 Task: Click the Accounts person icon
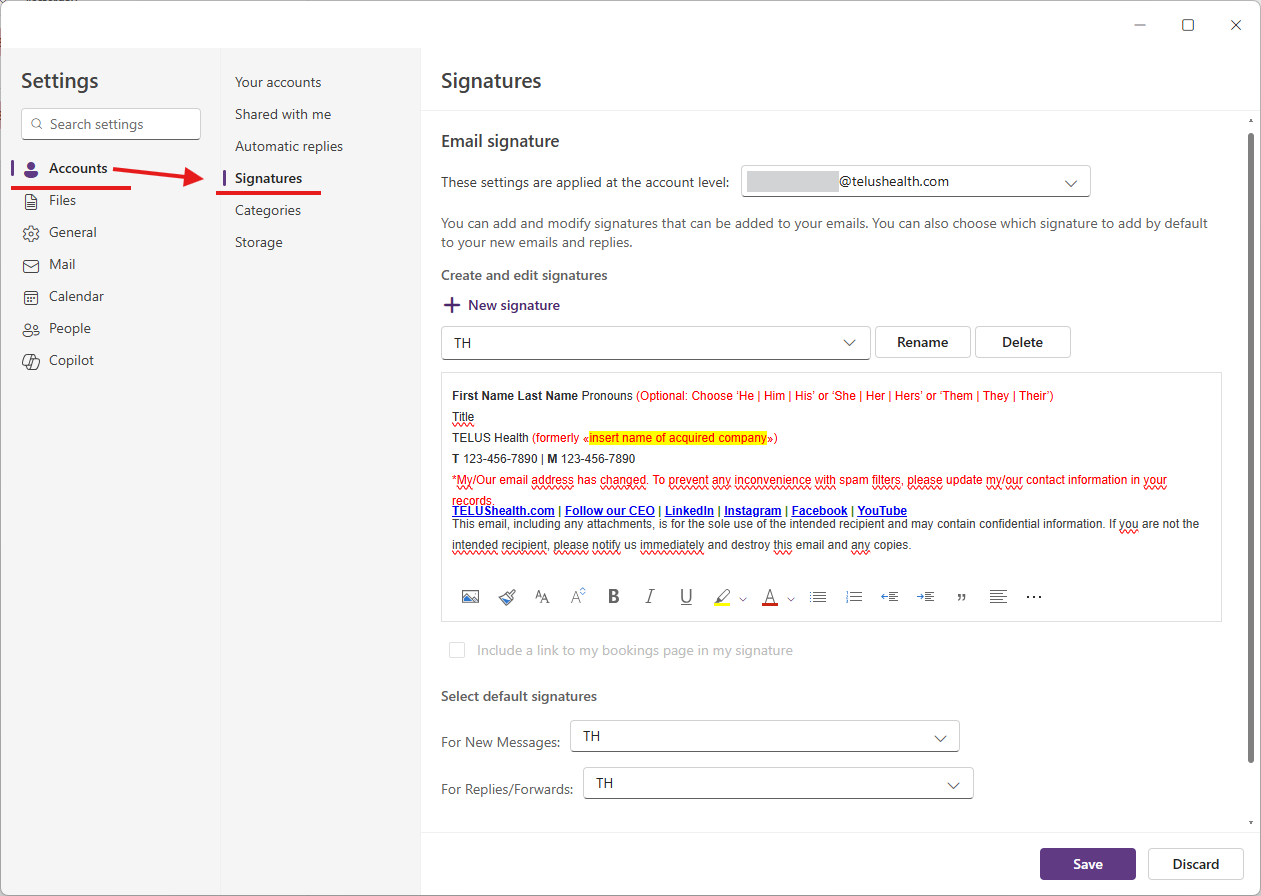(31, 169)
